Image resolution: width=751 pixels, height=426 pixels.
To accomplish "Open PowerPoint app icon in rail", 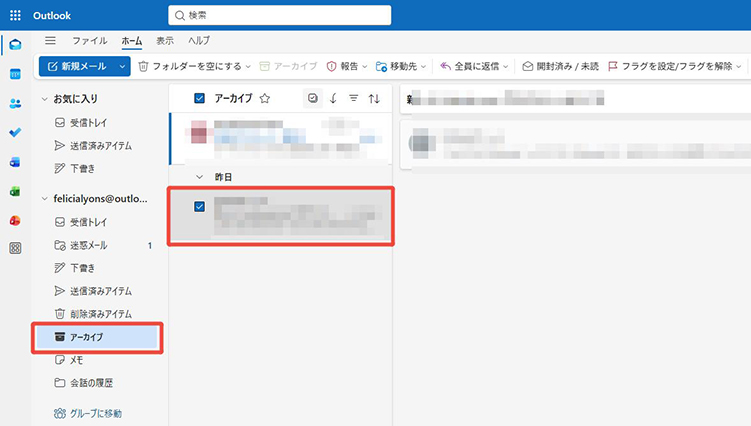I will point(15,220).
